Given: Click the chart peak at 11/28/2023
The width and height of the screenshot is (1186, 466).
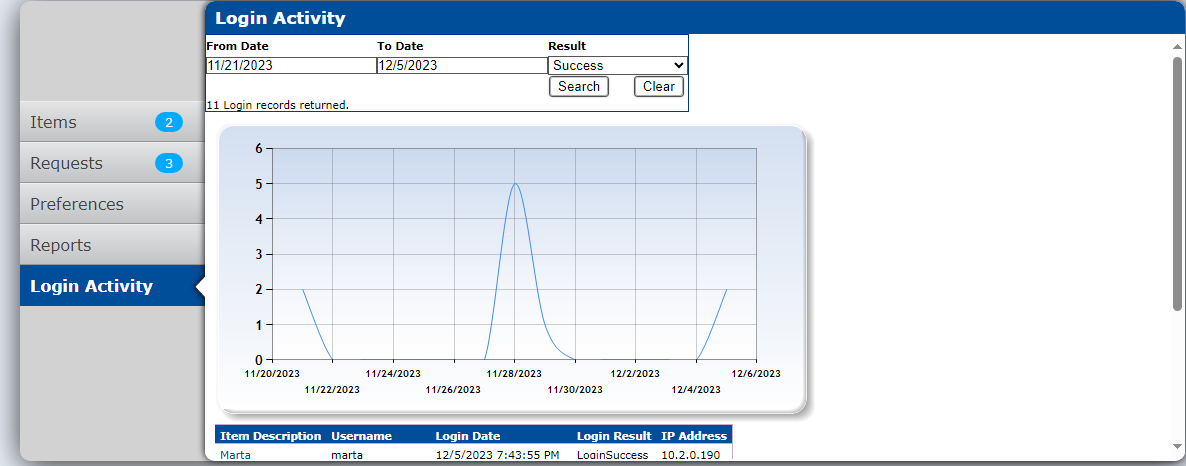Looking at the screenshot, I should pos(515,184).
